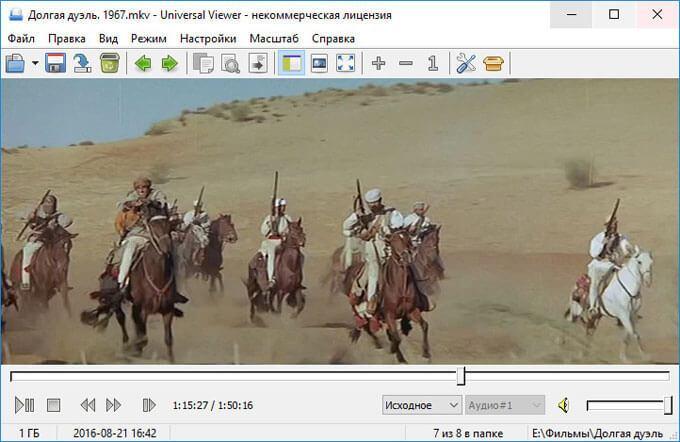Toggle the navigation panel icon
680x442 pixels.
pyautogui.click(x=291, y=63)
